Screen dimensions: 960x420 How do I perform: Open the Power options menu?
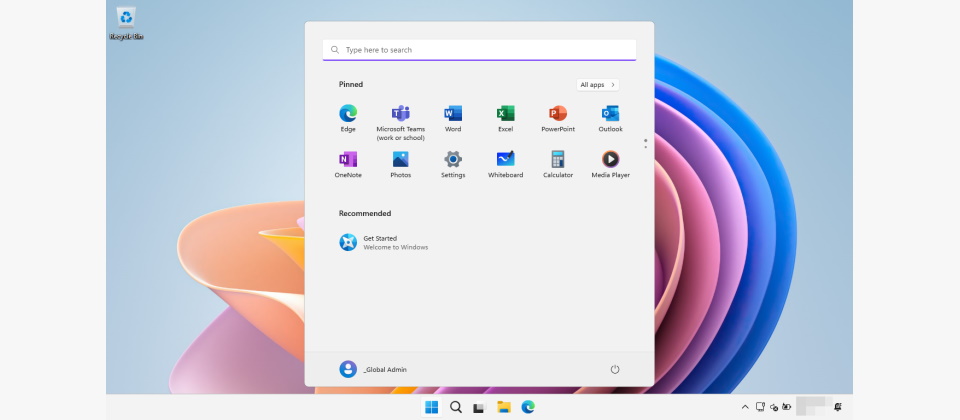click(x=615, y=369)
